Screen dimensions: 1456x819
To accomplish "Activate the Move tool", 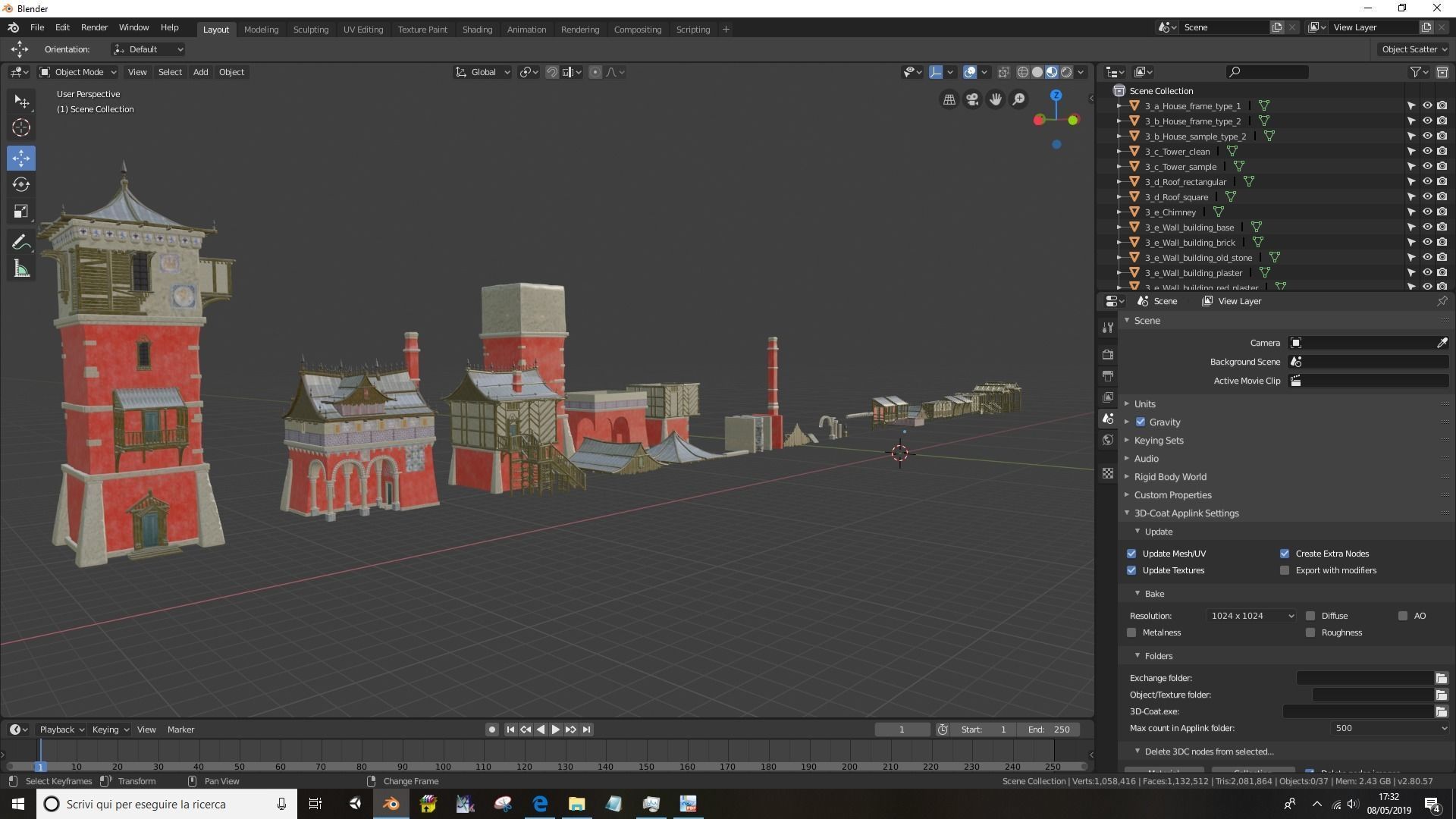I will click(21, 158).
